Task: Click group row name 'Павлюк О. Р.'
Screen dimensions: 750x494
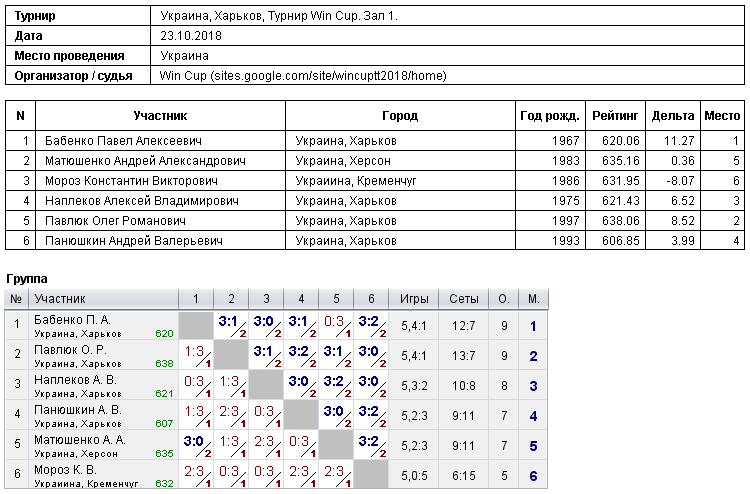Action: click(70, 350)
